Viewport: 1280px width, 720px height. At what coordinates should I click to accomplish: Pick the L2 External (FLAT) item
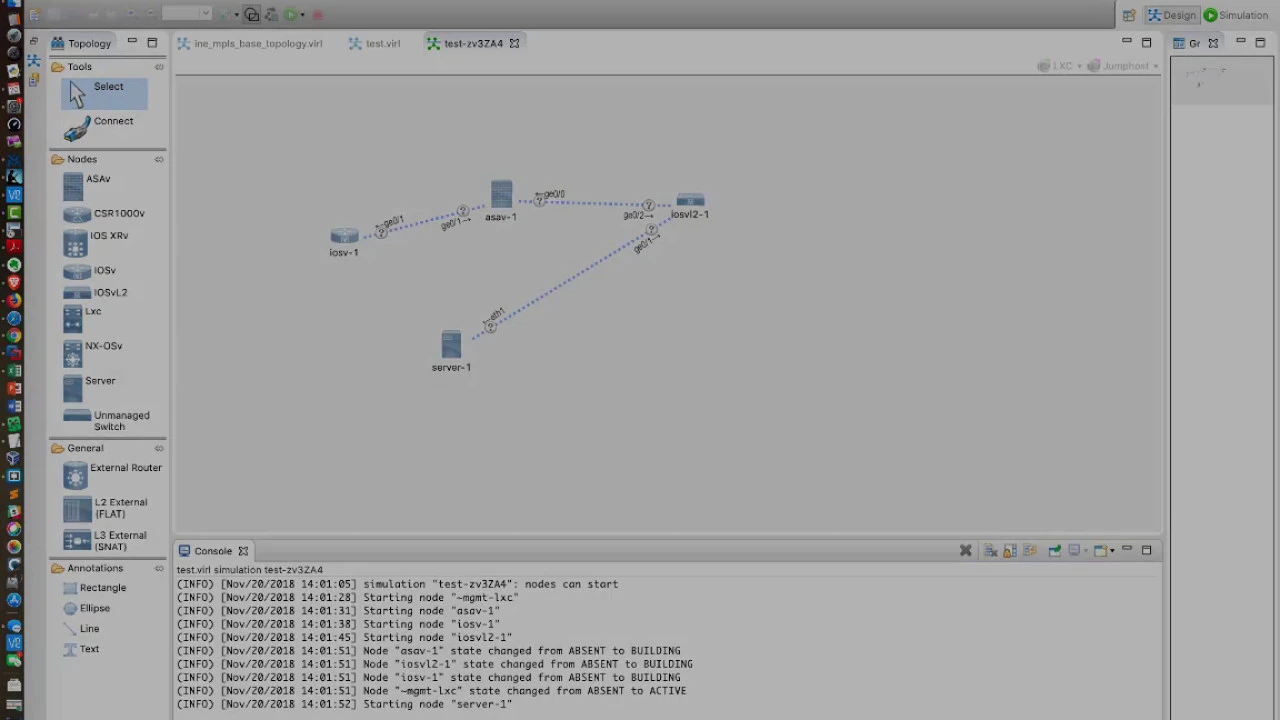coord(106,508)
